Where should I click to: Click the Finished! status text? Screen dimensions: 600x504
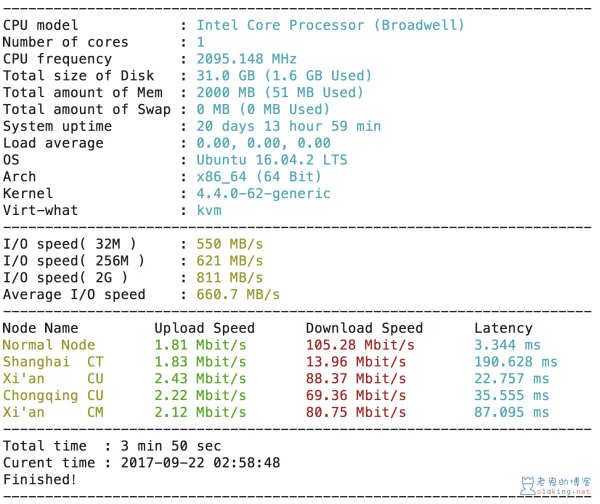pos(40,480)
